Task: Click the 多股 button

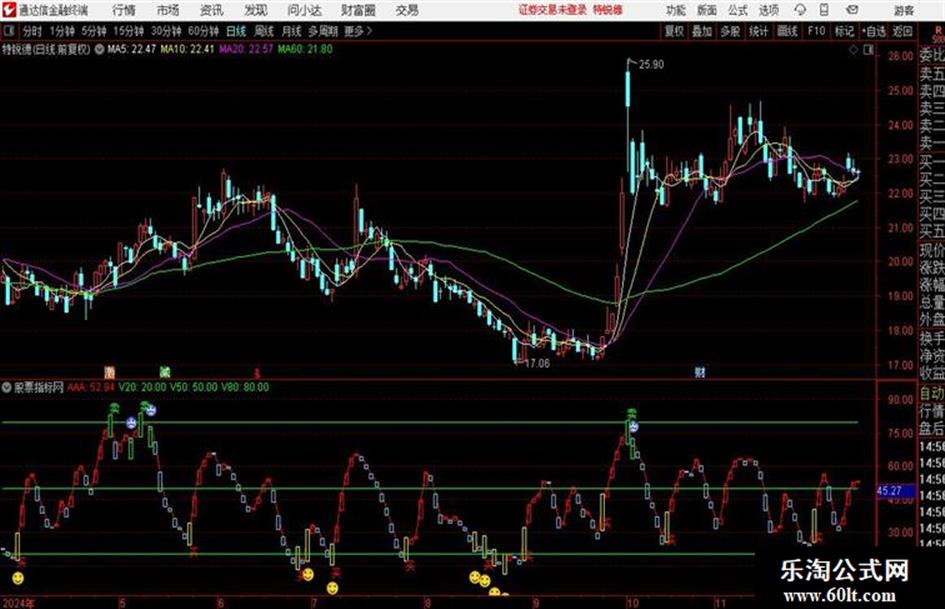Action: [730, 31]
